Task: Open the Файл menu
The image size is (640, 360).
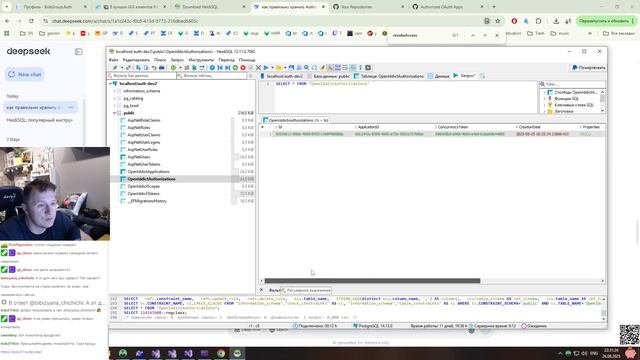Action: 114,60
